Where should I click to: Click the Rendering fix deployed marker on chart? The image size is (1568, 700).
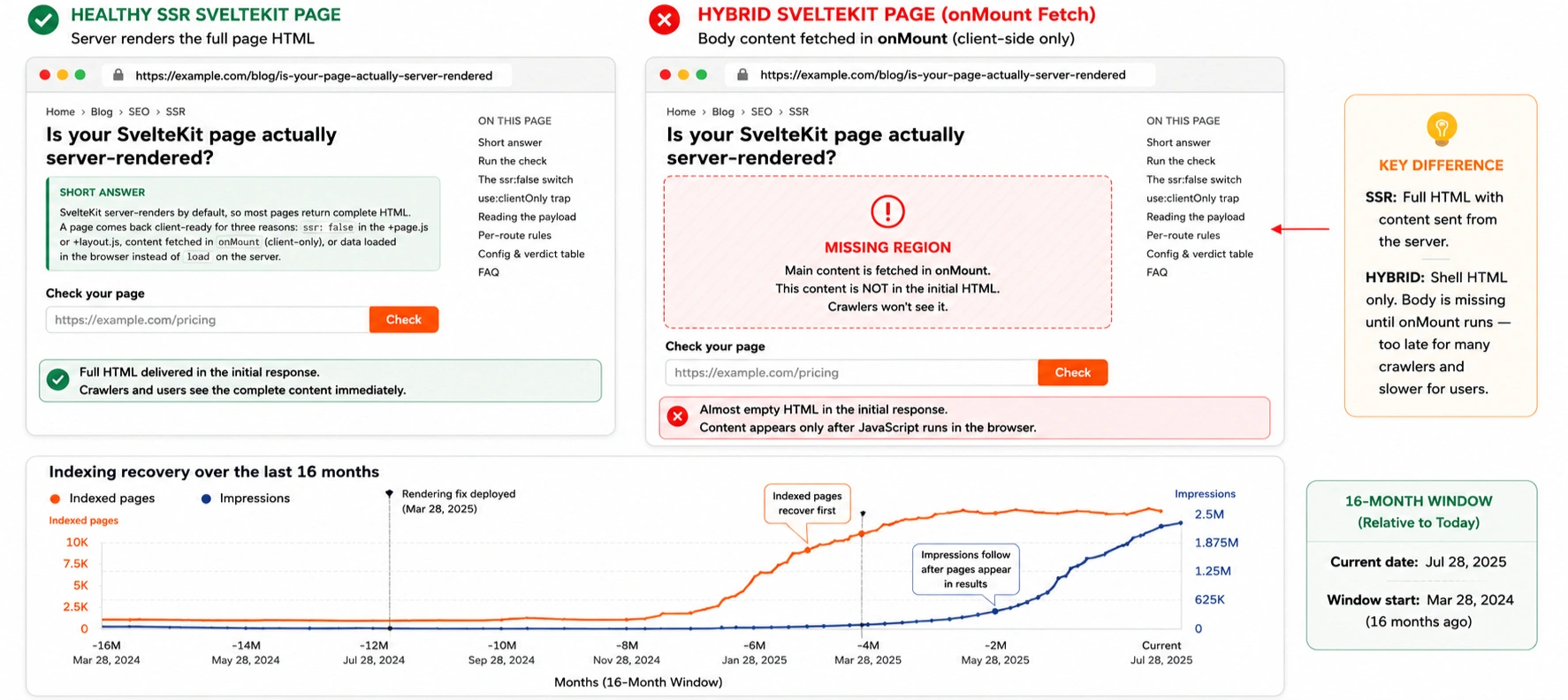(389, 493)
